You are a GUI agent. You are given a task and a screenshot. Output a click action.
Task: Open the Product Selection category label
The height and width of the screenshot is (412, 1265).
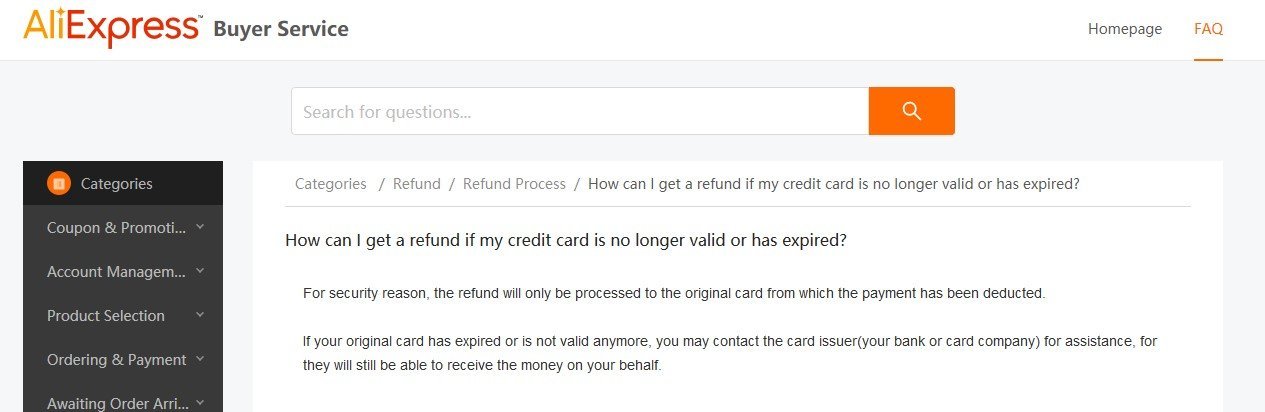[x=106, y=316]
